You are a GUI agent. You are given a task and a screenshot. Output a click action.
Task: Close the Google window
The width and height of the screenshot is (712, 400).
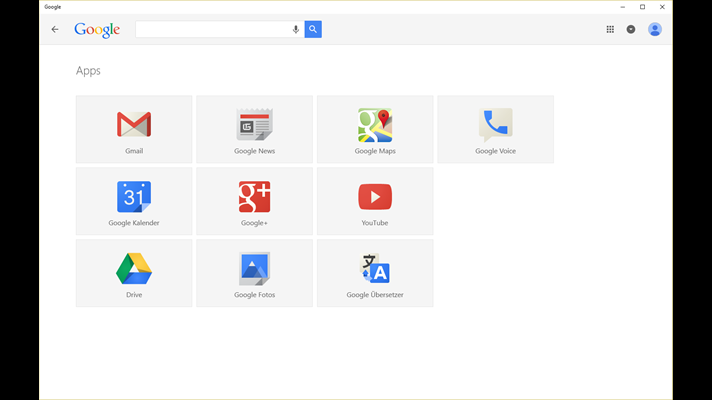(x=662, y=7)
